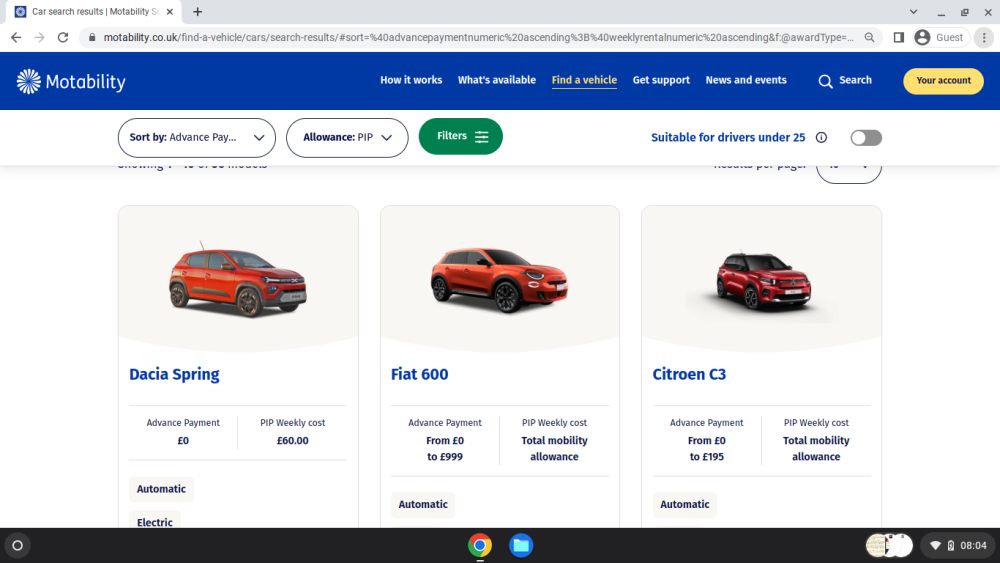Open the Guest profile menu
The height and width of the screenshot is (563, 1000).
[939, 38]
